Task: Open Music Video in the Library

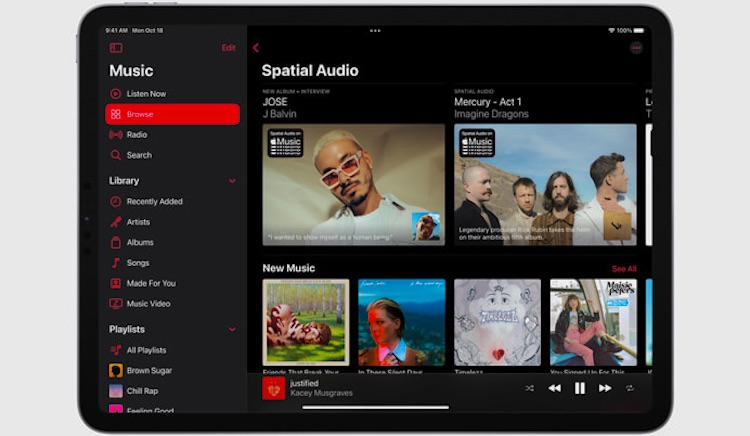Action: pyautogui.click(x=148, y=304)
